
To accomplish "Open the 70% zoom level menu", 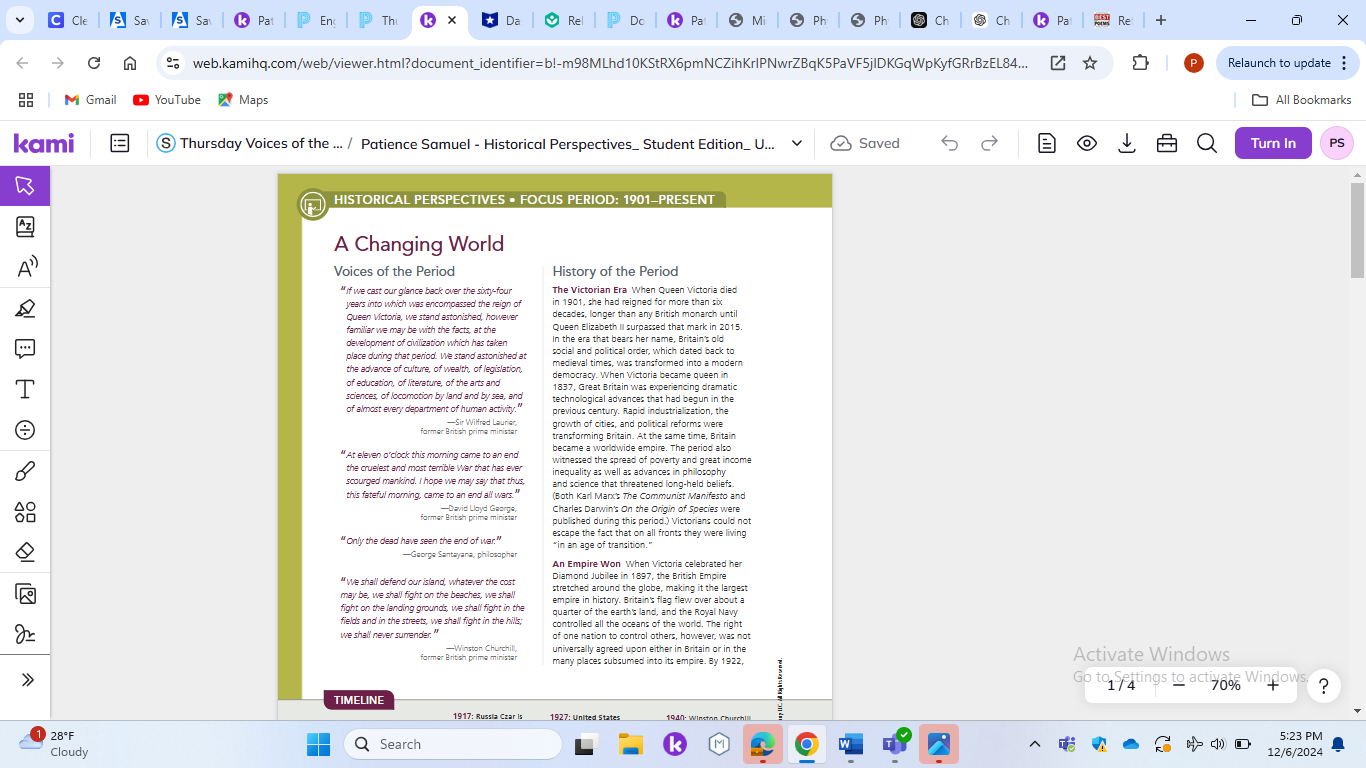I will pyautogui.click(x=1226, y=685).
